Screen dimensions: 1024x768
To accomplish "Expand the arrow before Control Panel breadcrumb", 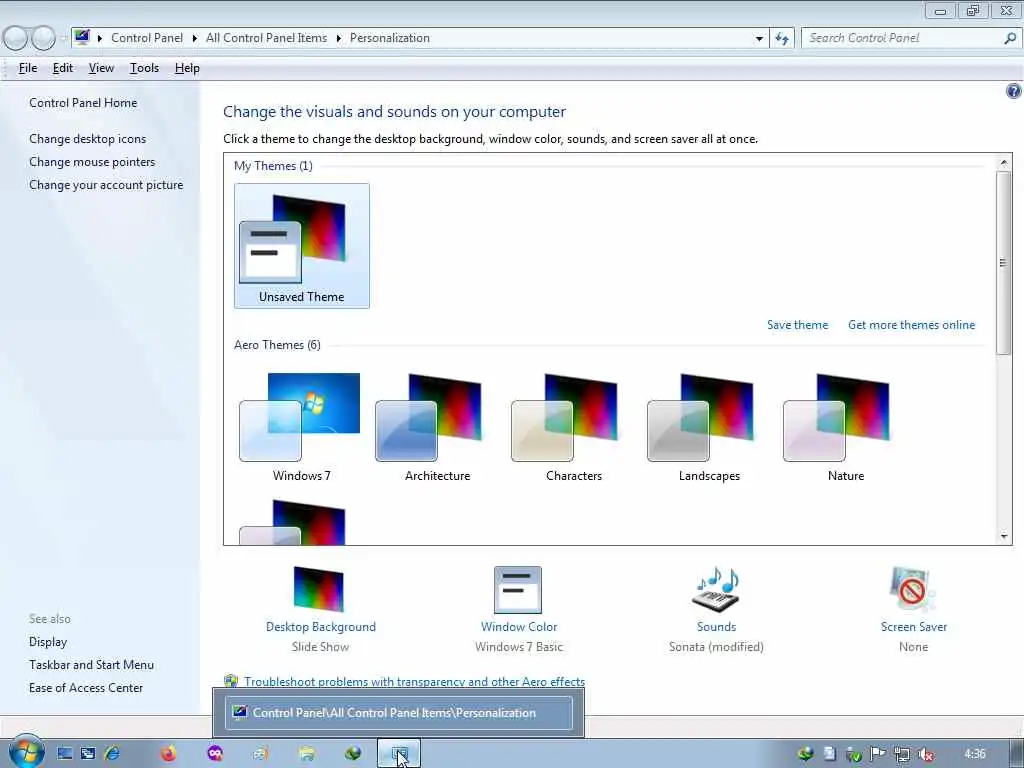I will coord(99,39).
